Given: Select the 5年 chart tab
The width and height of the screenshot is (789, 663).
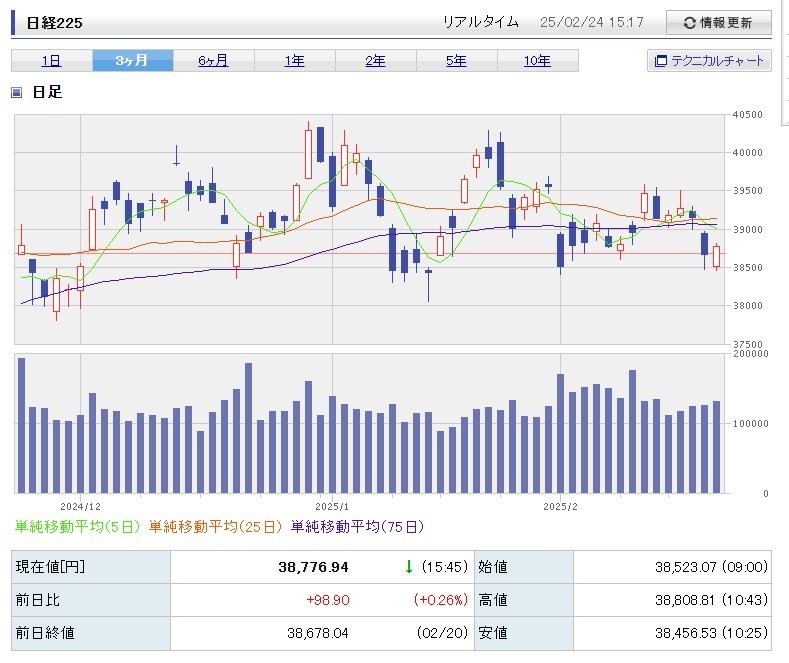Looking at the screenshot, I should pyautogui.click(x=456, y=61).
